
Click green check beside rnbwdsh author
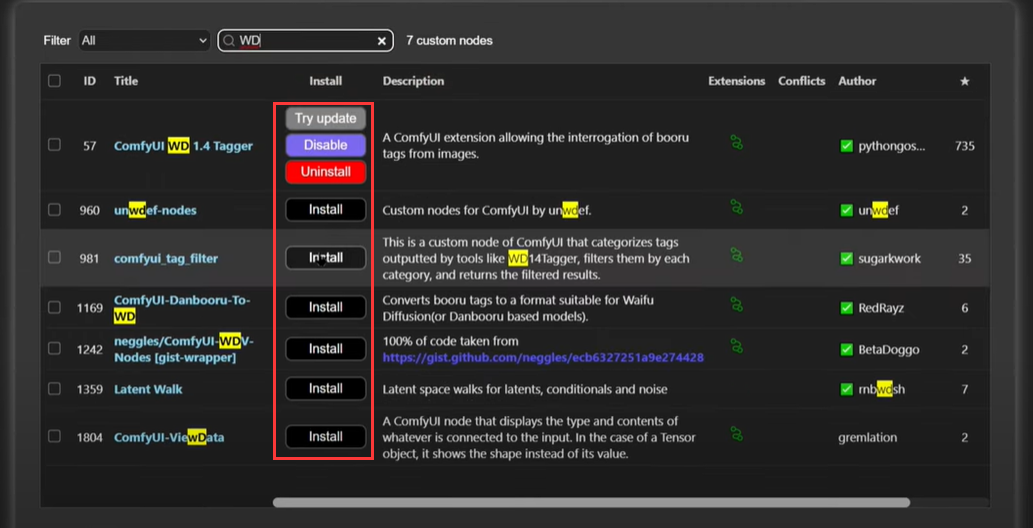point(847,390)
